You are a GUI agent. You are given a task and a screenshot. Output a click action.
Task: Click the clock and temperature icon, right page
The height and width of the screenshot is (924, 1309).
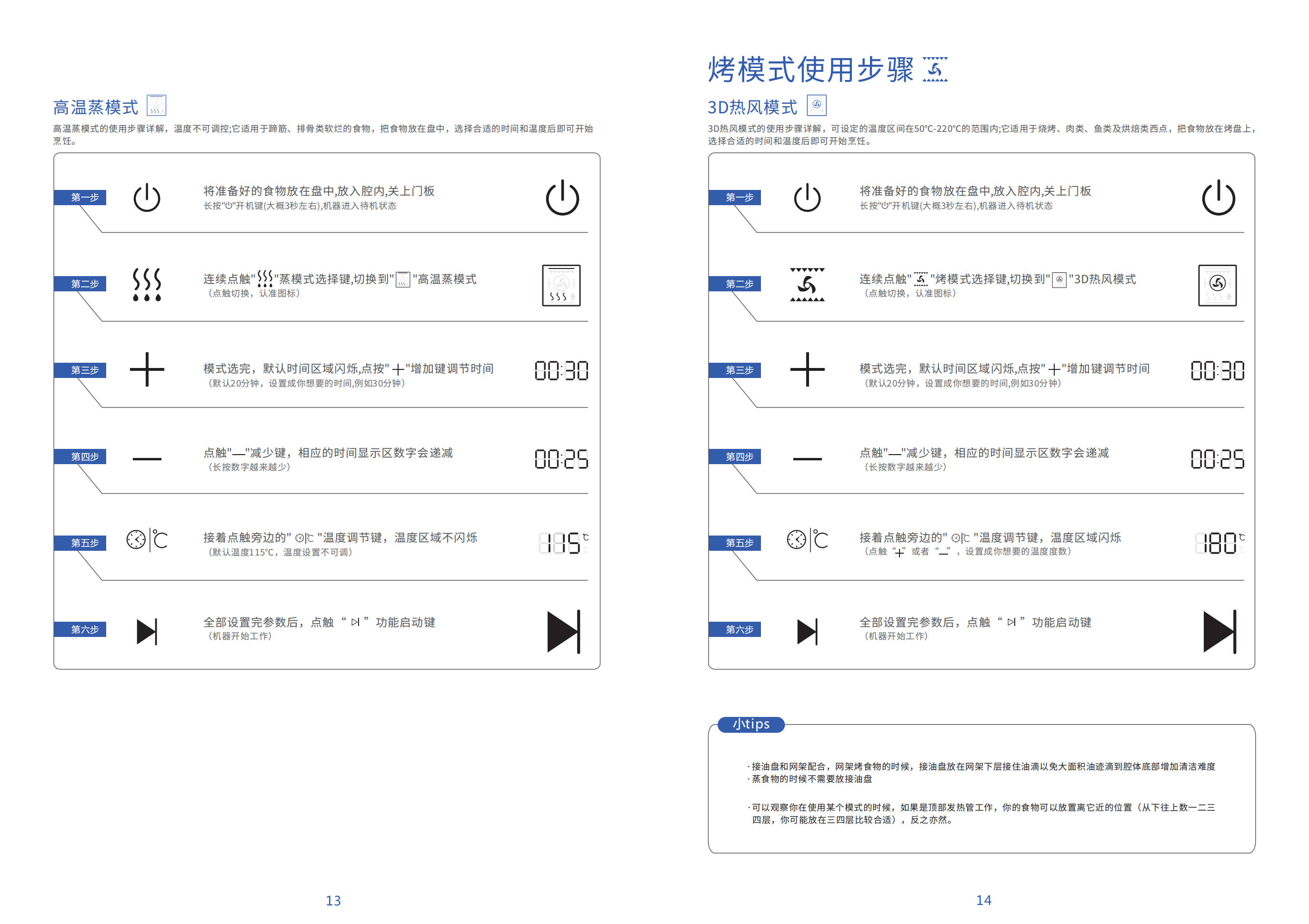[807, 539]
